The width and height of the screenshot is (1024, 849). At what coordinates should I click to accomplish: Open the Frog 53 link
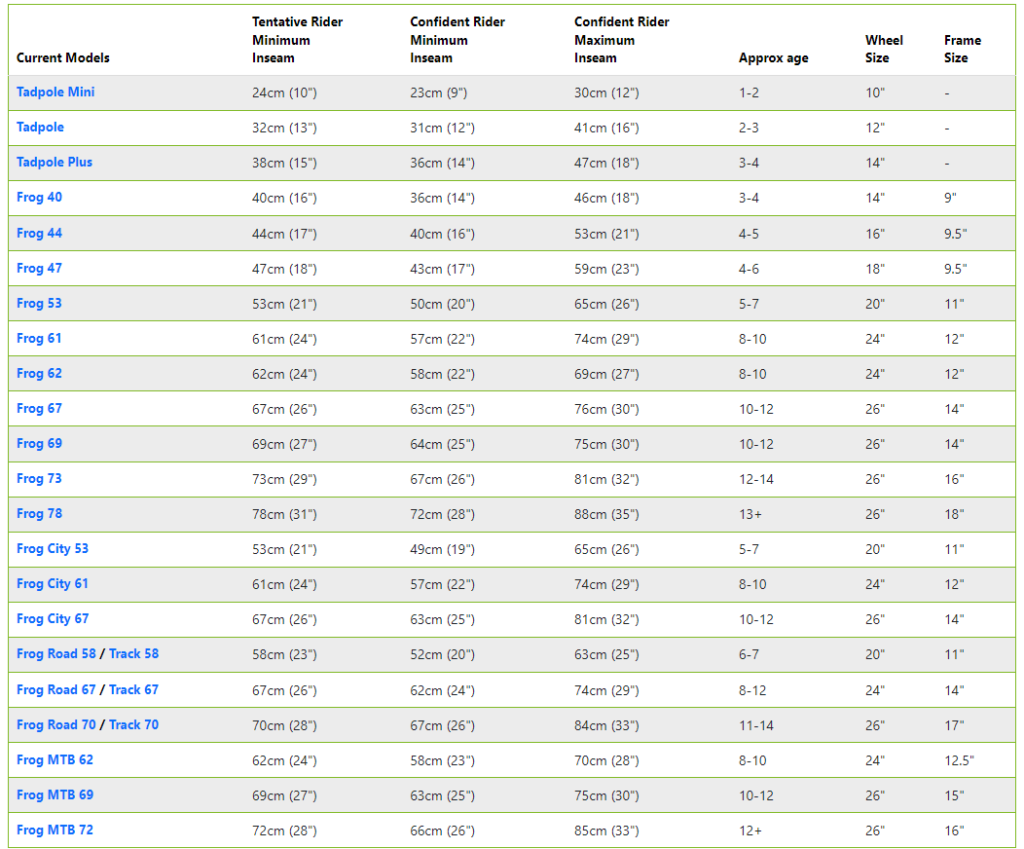tap(39, 303)
